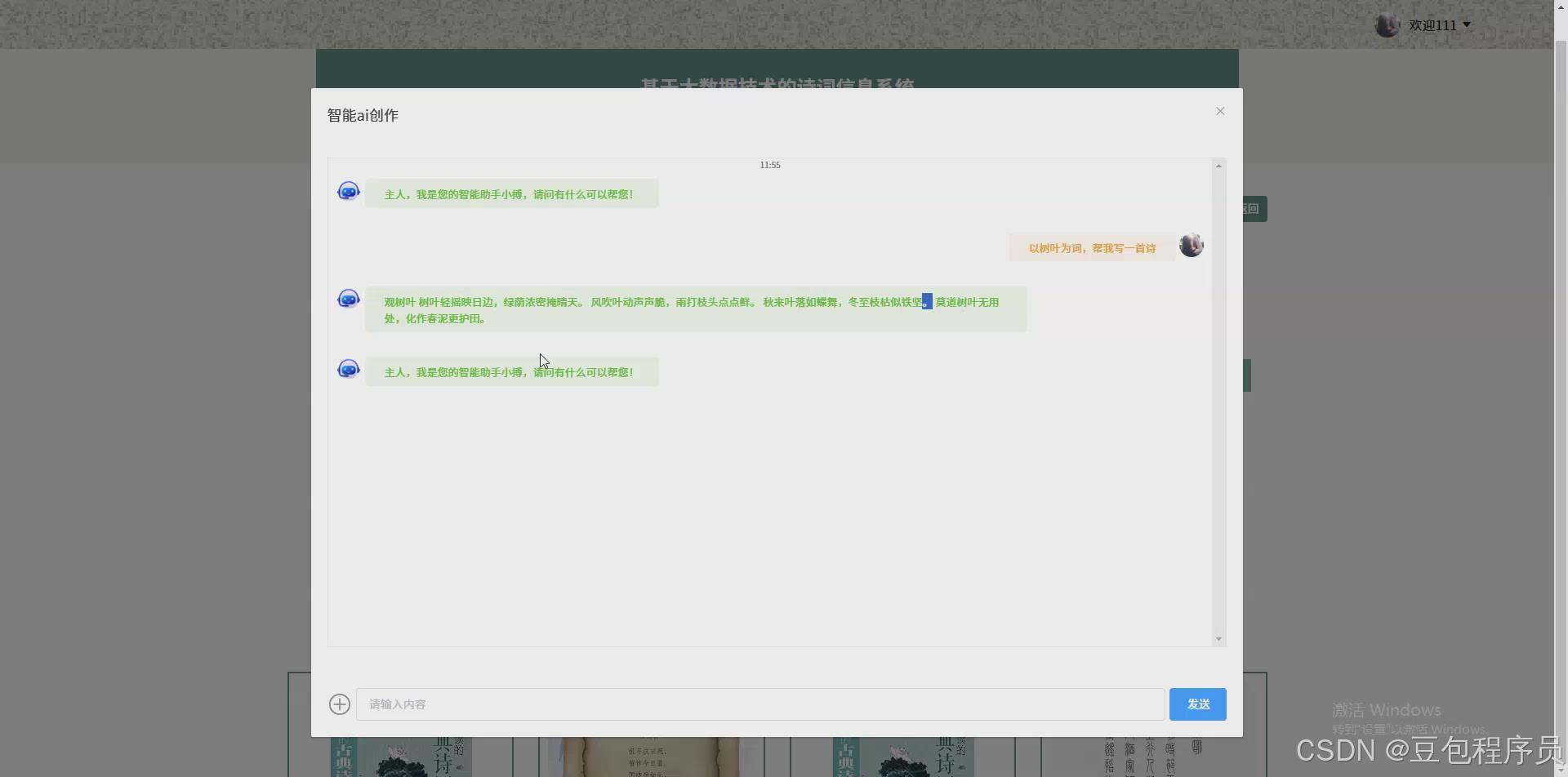This screenshot has height=777, width=1568.
Task: Click the first 主人，我是您的智能助手 greeting bubble
Action: point(512,194)
